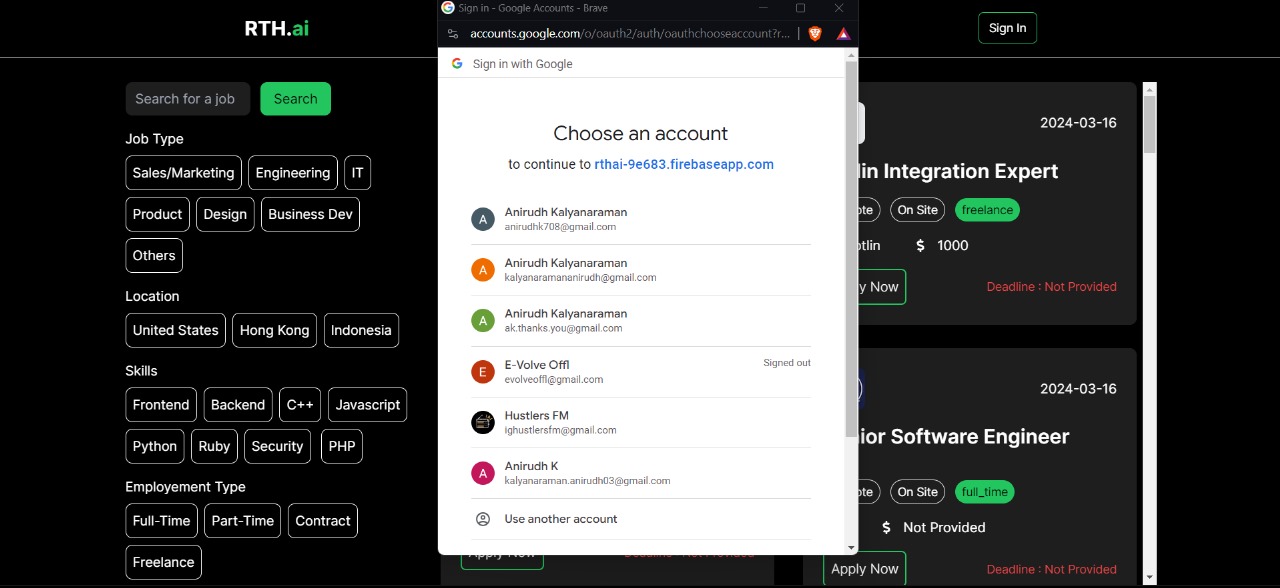Click the green Search button
The height and width of the screenshot is (588, 1280).
coord(295,99)
